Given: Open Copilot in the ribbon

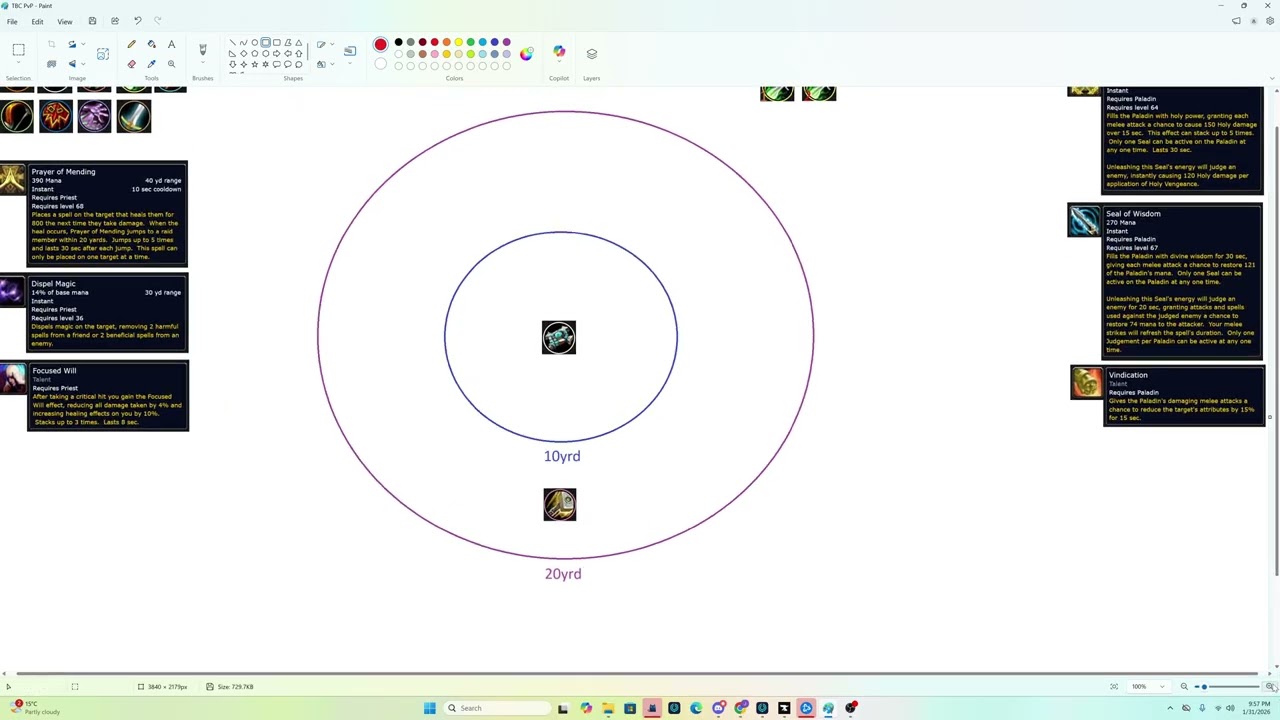Looking at the screenshot, I should point(559,53).
